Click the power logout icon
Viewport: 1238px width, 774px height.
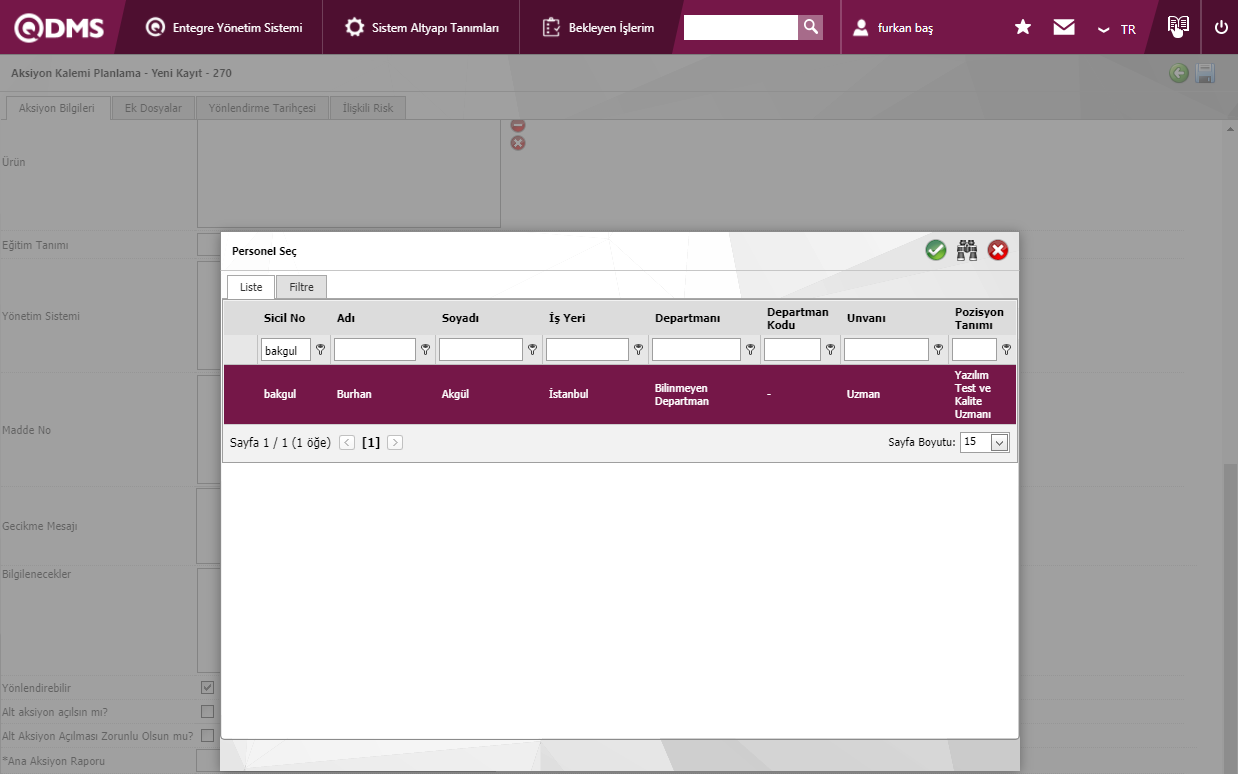(1221, 28)
